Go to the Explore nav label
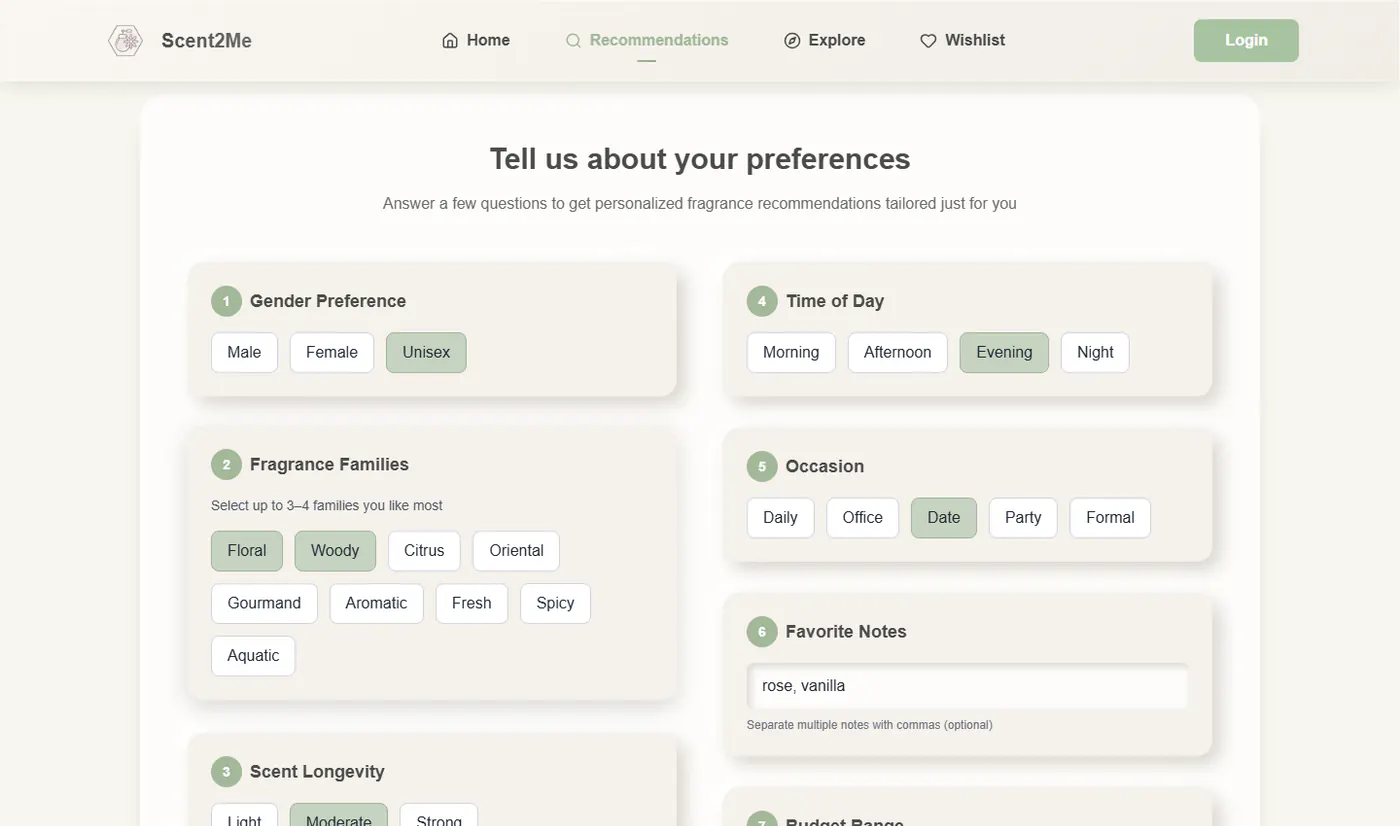This screenshot has height=826, width=1400. [837, 40]
